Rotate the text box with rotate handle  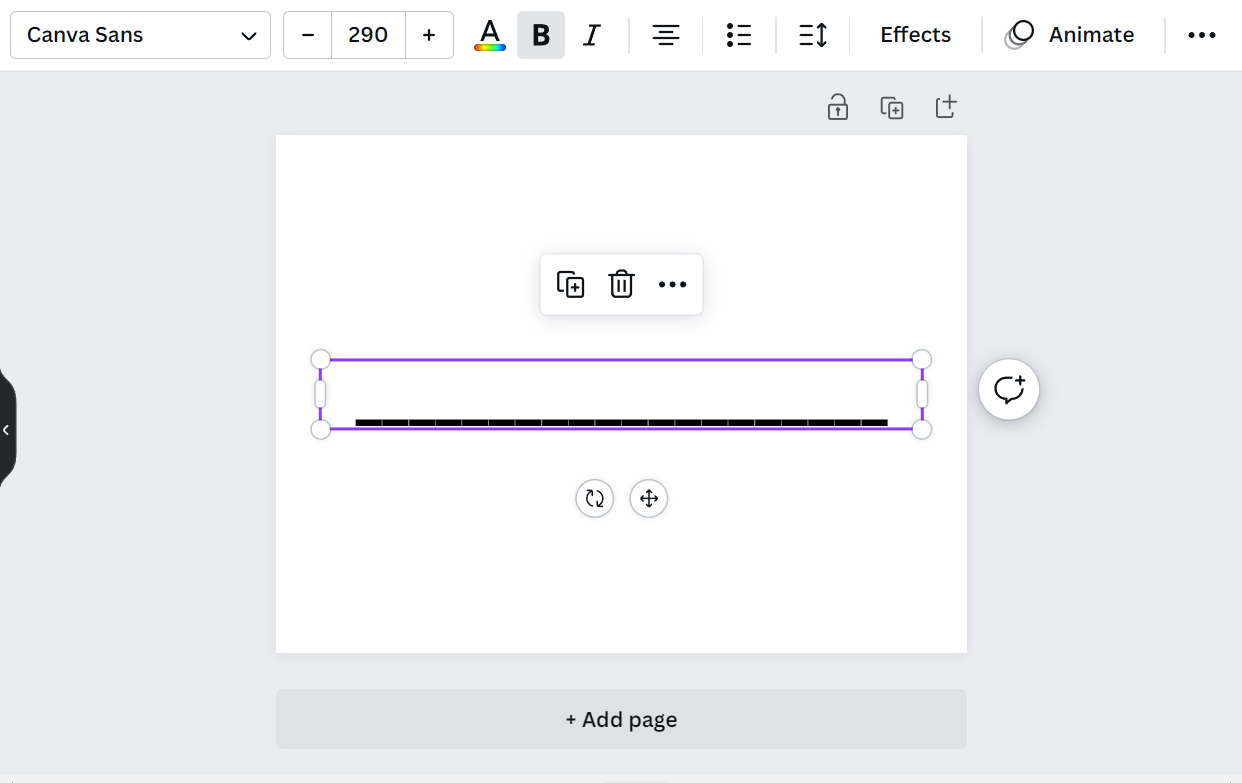594,498
